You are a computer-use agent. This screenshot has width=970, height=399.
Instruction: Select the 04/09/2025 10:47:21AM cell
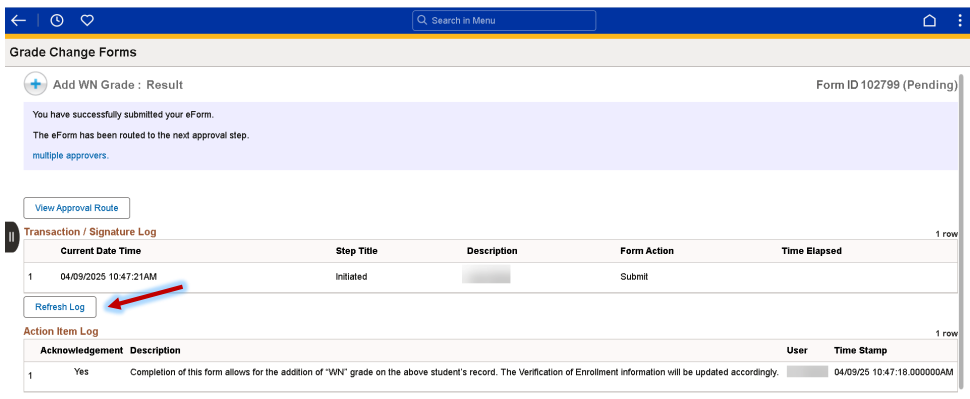coord(108,277)
